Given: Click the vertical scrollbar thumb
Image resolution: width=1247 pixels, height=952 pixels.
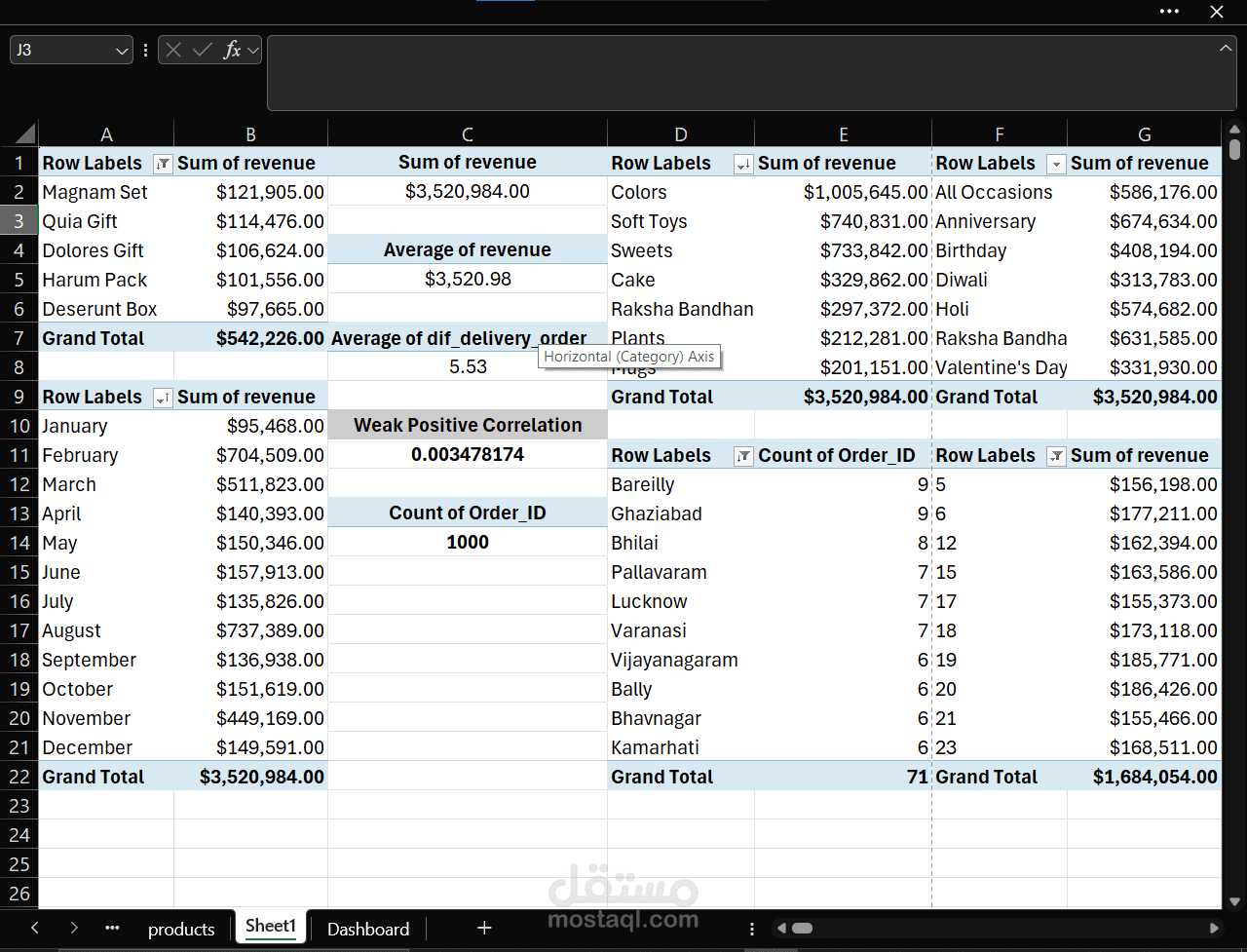Looking at the screenshot, I should pos(1234,149).
